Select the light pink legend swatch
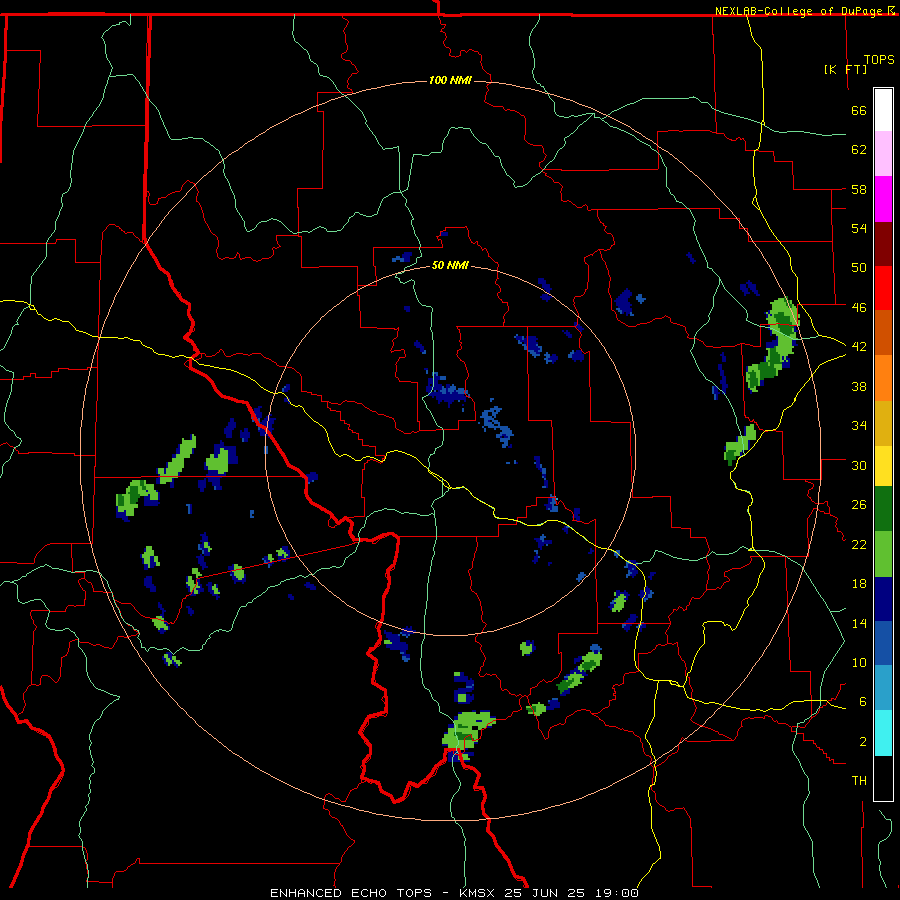Viewport: 900px width, 900px height. point(883,154)
